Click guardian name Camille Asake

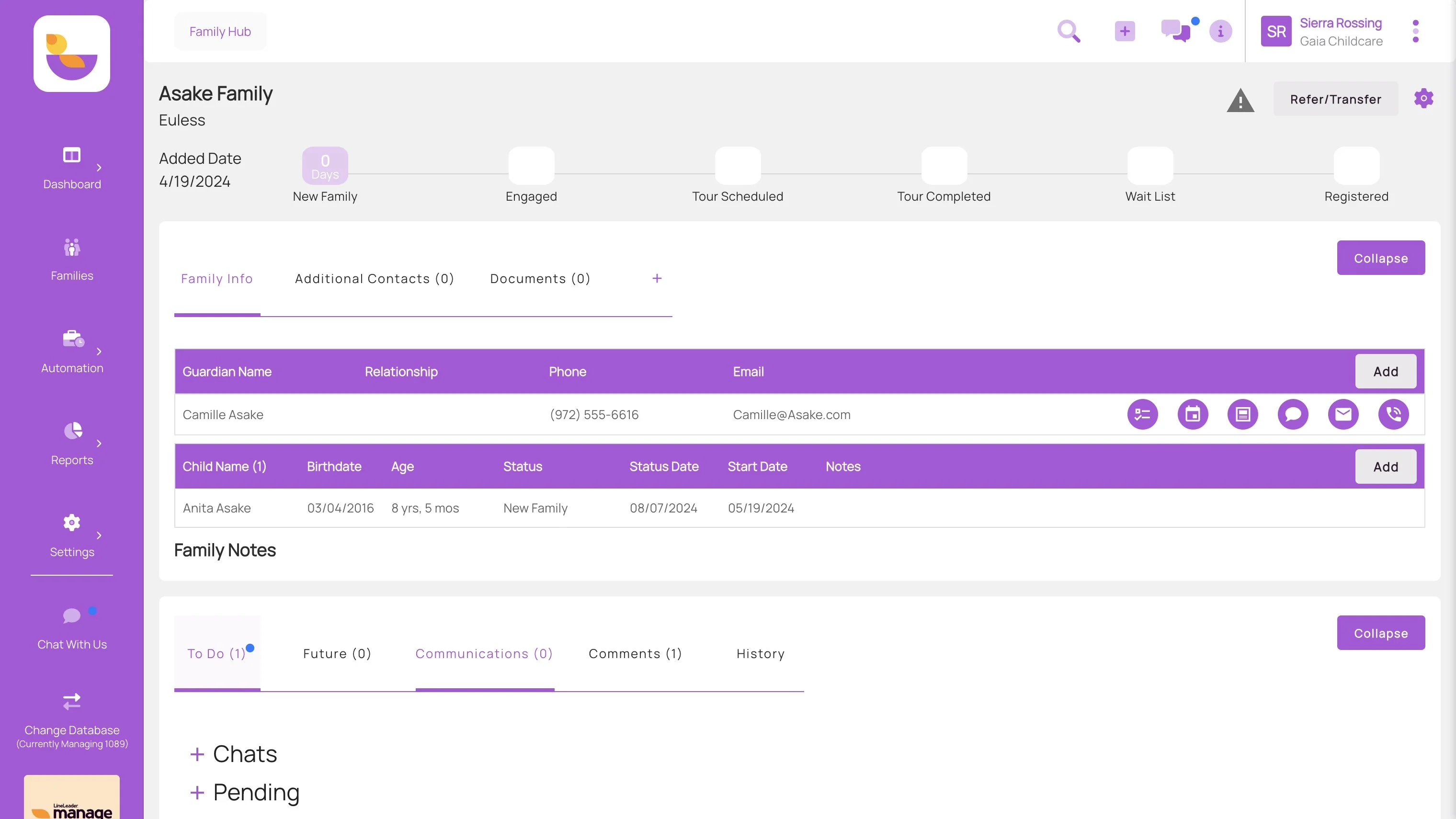coord(223,414)
